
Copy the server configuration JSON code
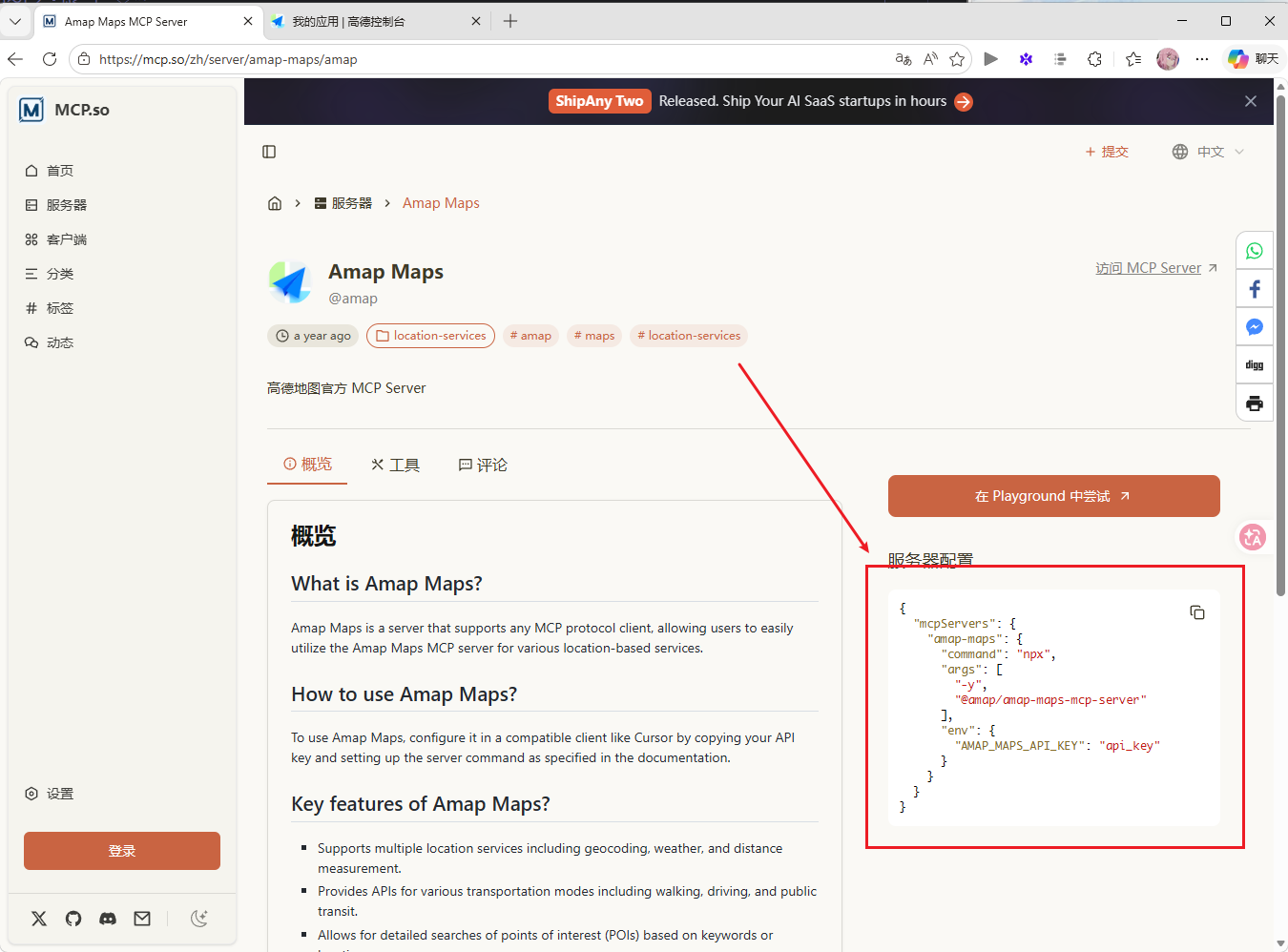[1197, 612]
